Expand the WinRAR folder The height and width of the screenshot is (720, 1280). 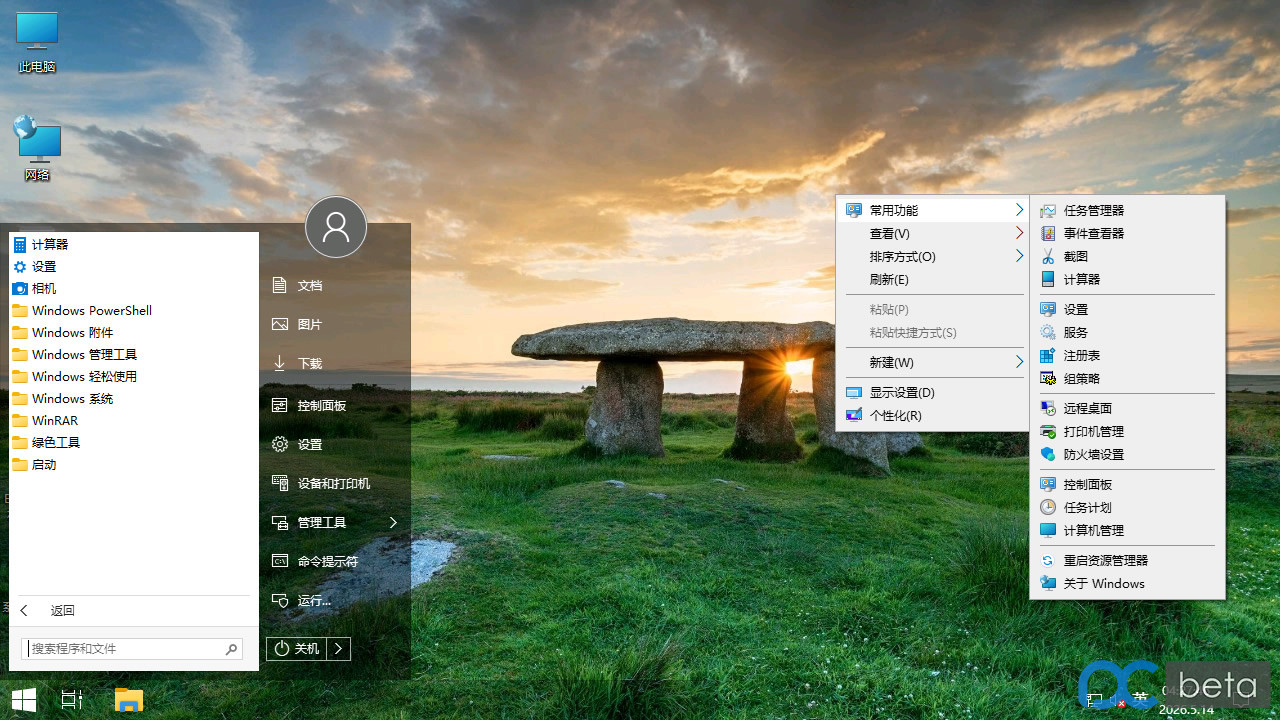tap(134, 420)
